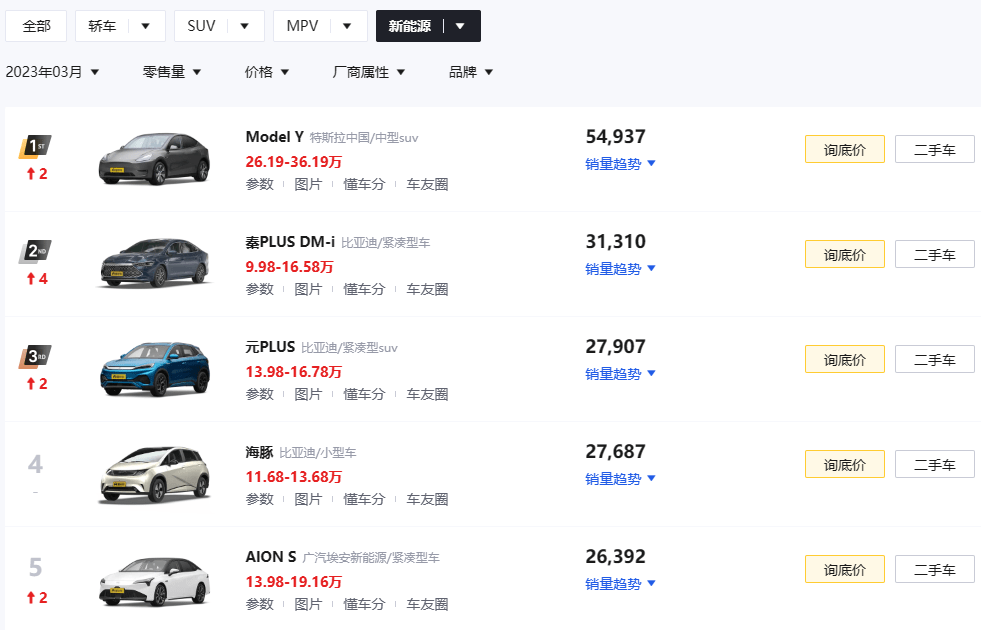Click 询底价 button for AION S

pos(845,570)
